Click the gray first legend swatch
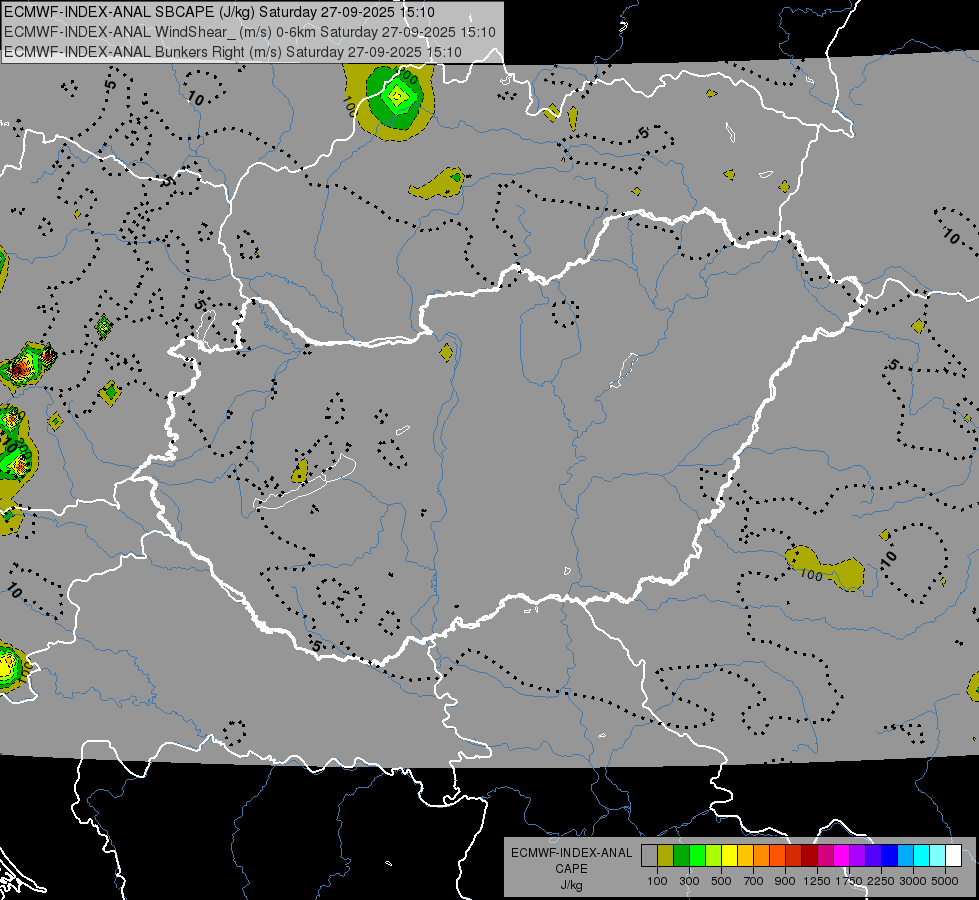 click(649, 855)
